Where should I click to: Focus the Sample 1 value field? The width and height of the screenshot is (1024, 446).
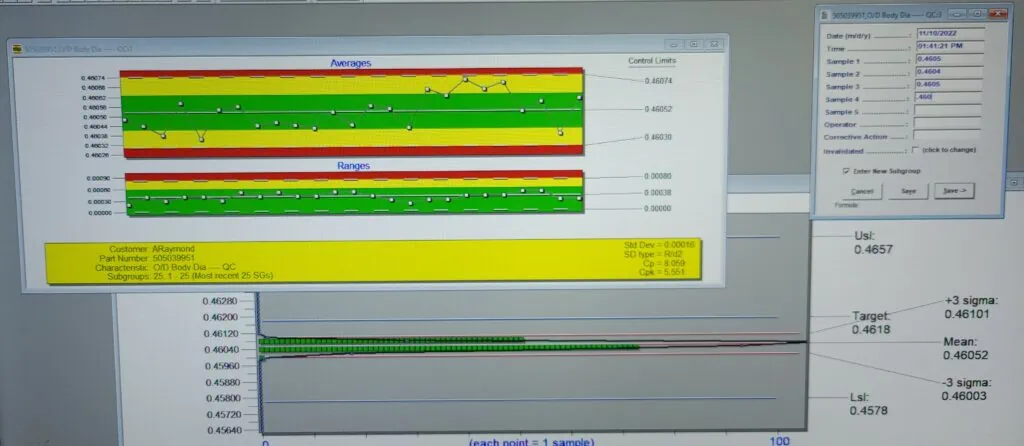point(949,60)
